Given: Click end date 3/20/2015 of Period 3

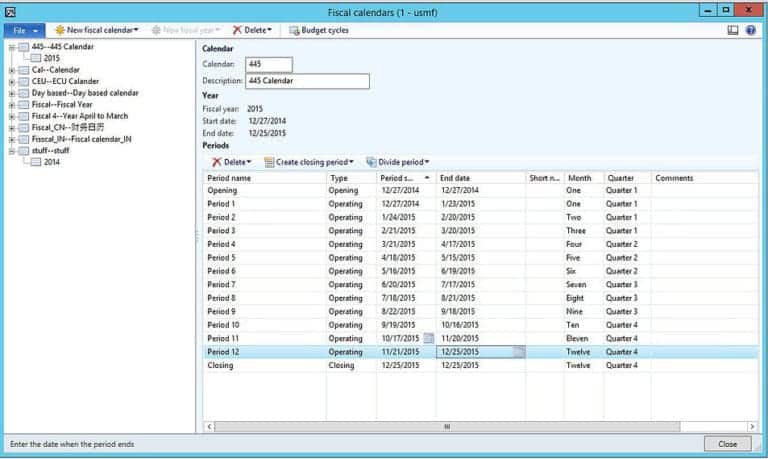Looking at the screenshot, I should tap(458, 231).
